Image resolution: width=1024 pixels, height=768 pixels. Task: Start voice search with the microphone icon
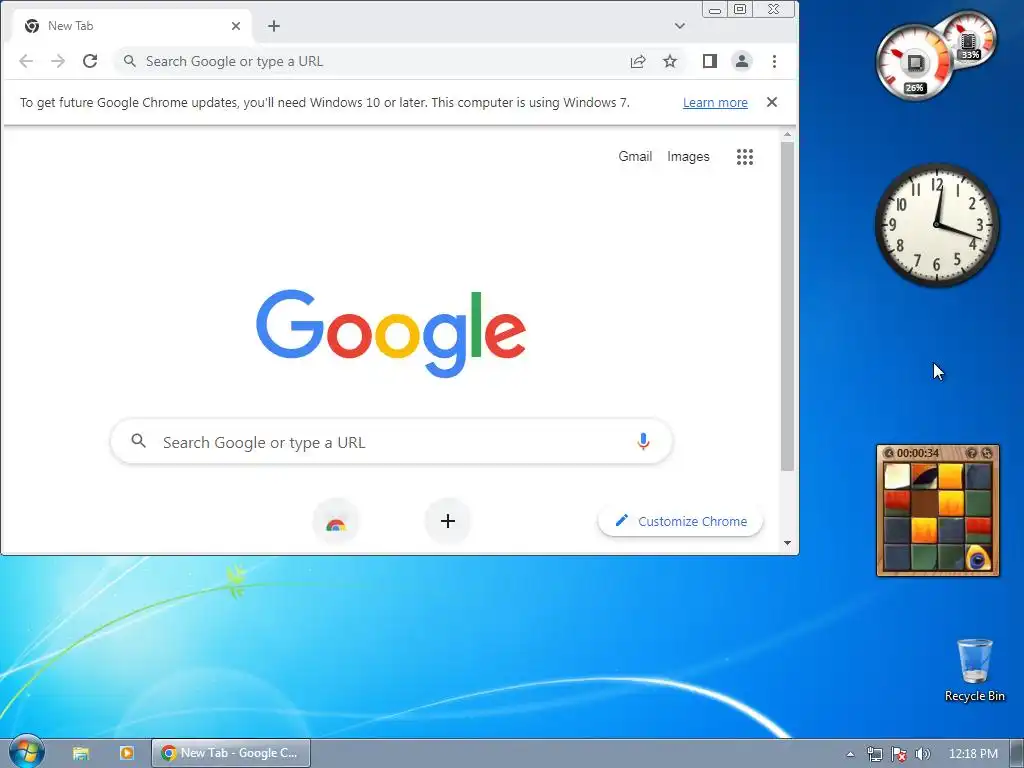[643, 442]
